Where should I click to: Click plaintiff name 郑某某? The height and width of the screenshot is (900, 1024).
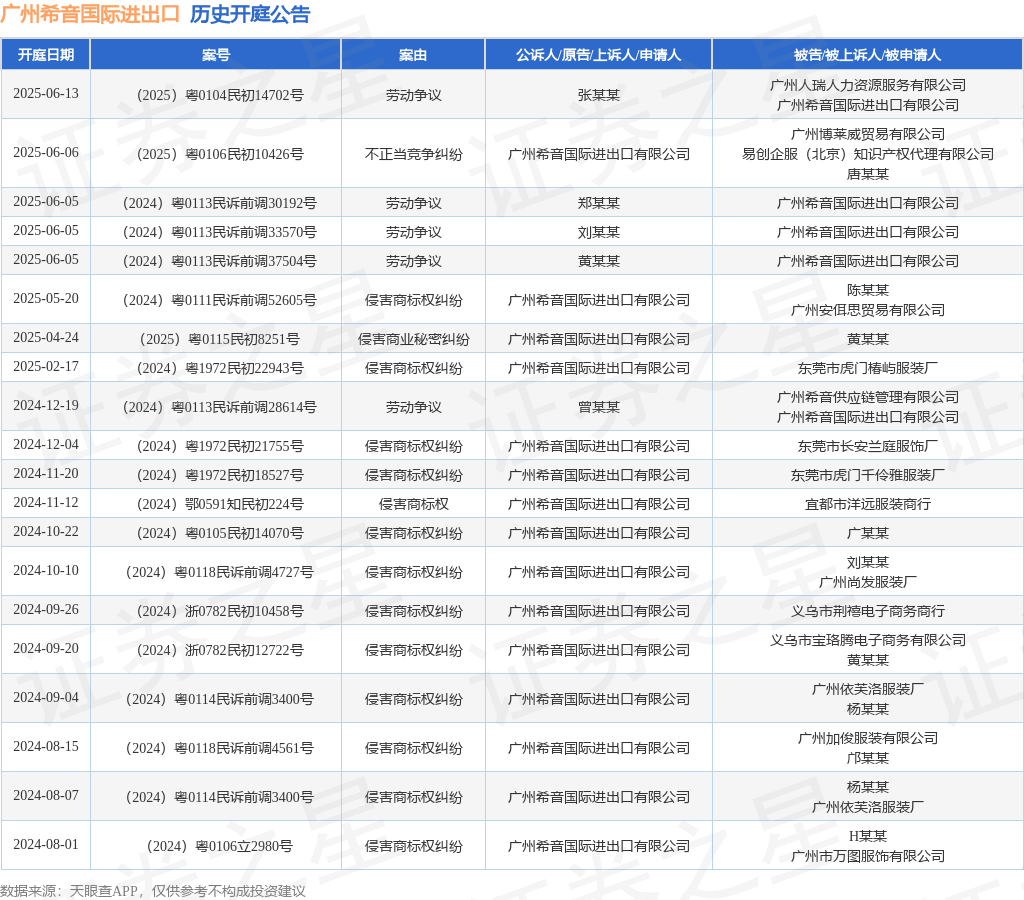coord(599,203)
